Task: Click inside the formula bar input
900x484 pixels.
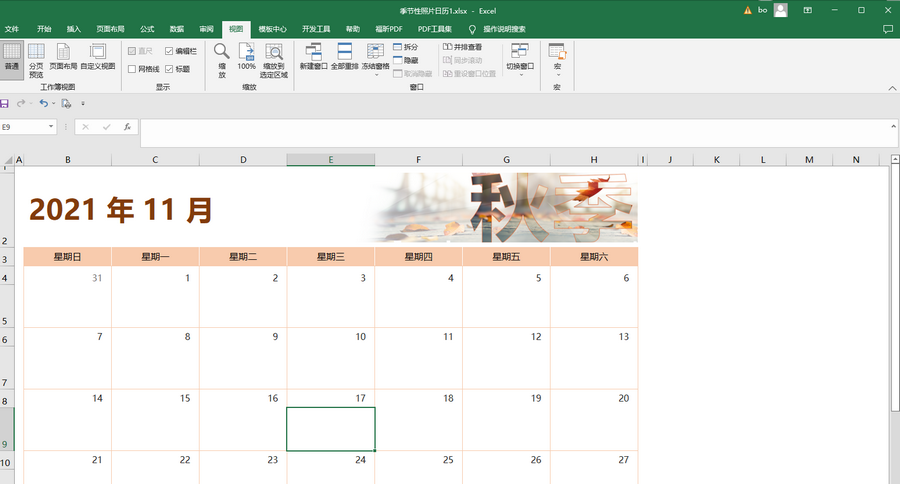Action: click(x=500, y=128)
